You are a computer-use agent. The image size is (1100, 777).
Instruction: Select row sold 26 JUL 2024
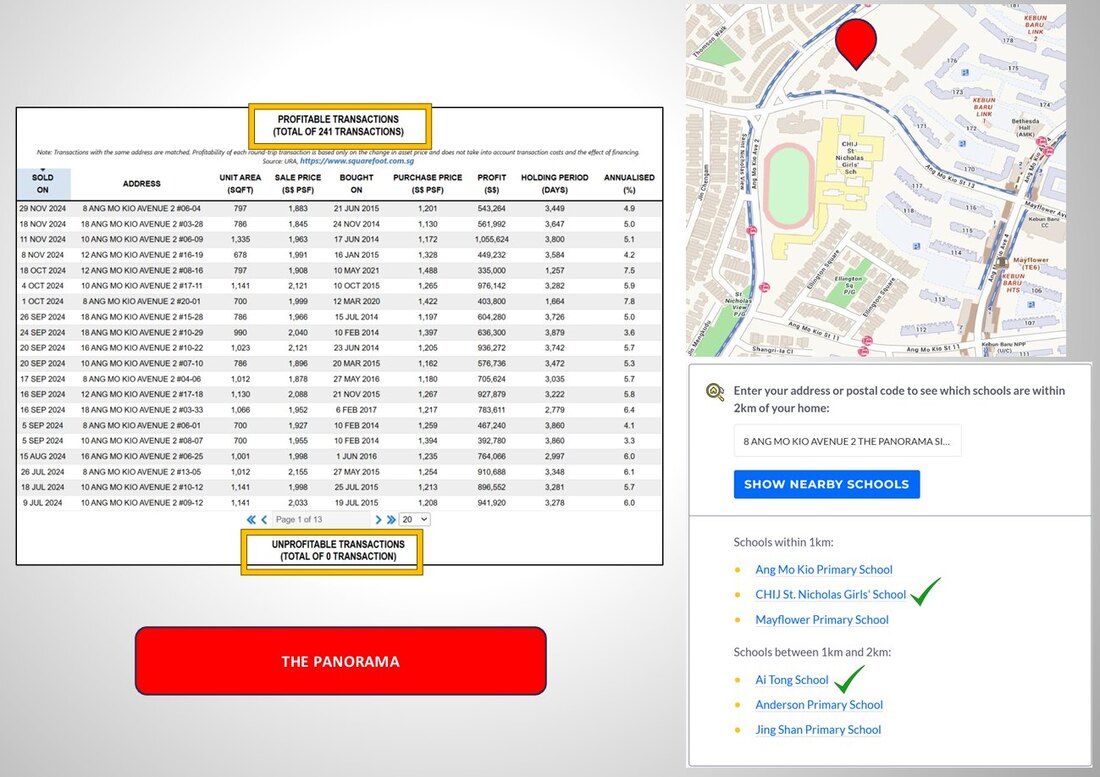pos(340,472)
